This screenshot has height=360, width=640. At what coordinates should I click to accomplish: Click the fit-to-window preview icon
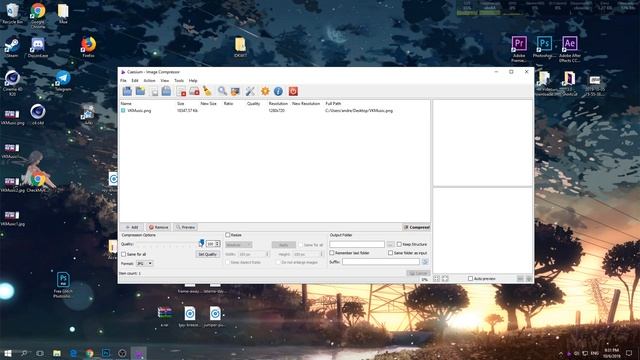coord(436,278)
